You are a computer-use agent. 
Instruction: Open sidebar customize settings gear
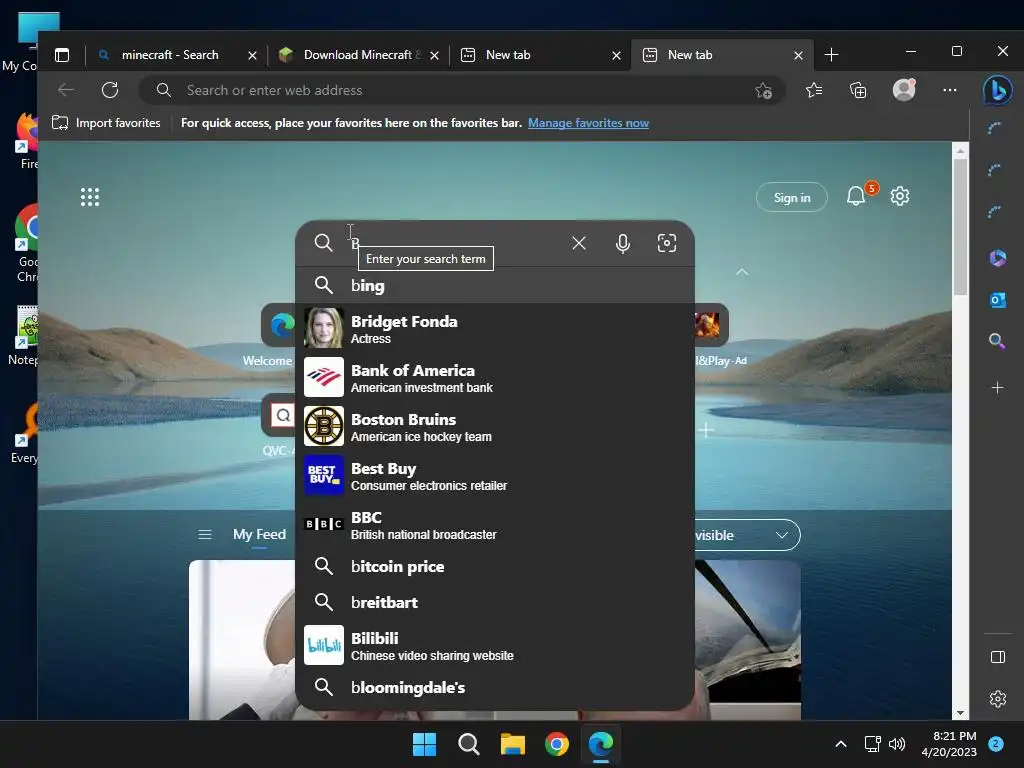tap(998, 699)
